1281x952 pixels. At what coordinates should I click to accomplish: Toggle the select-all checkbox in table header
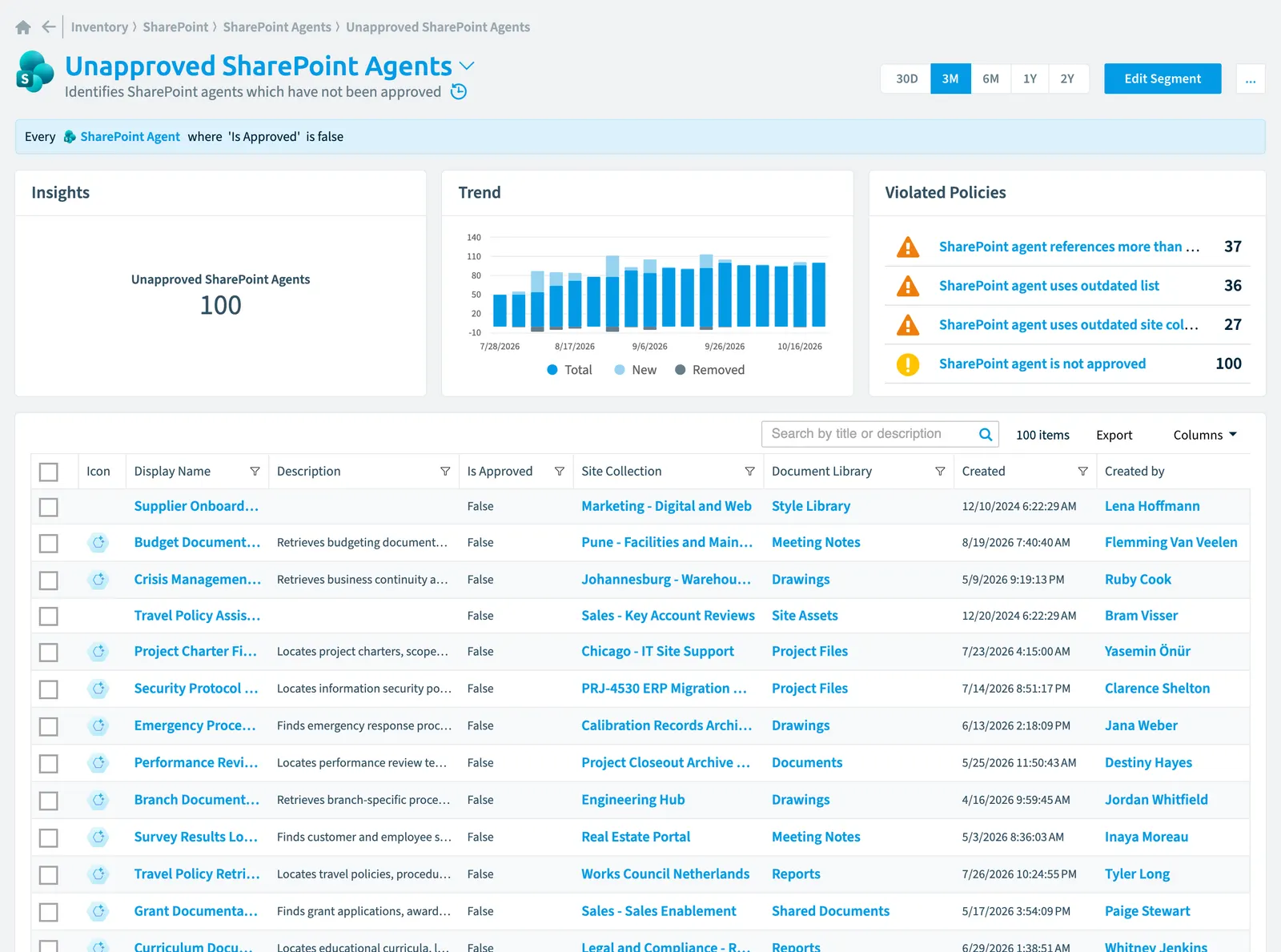49,472
